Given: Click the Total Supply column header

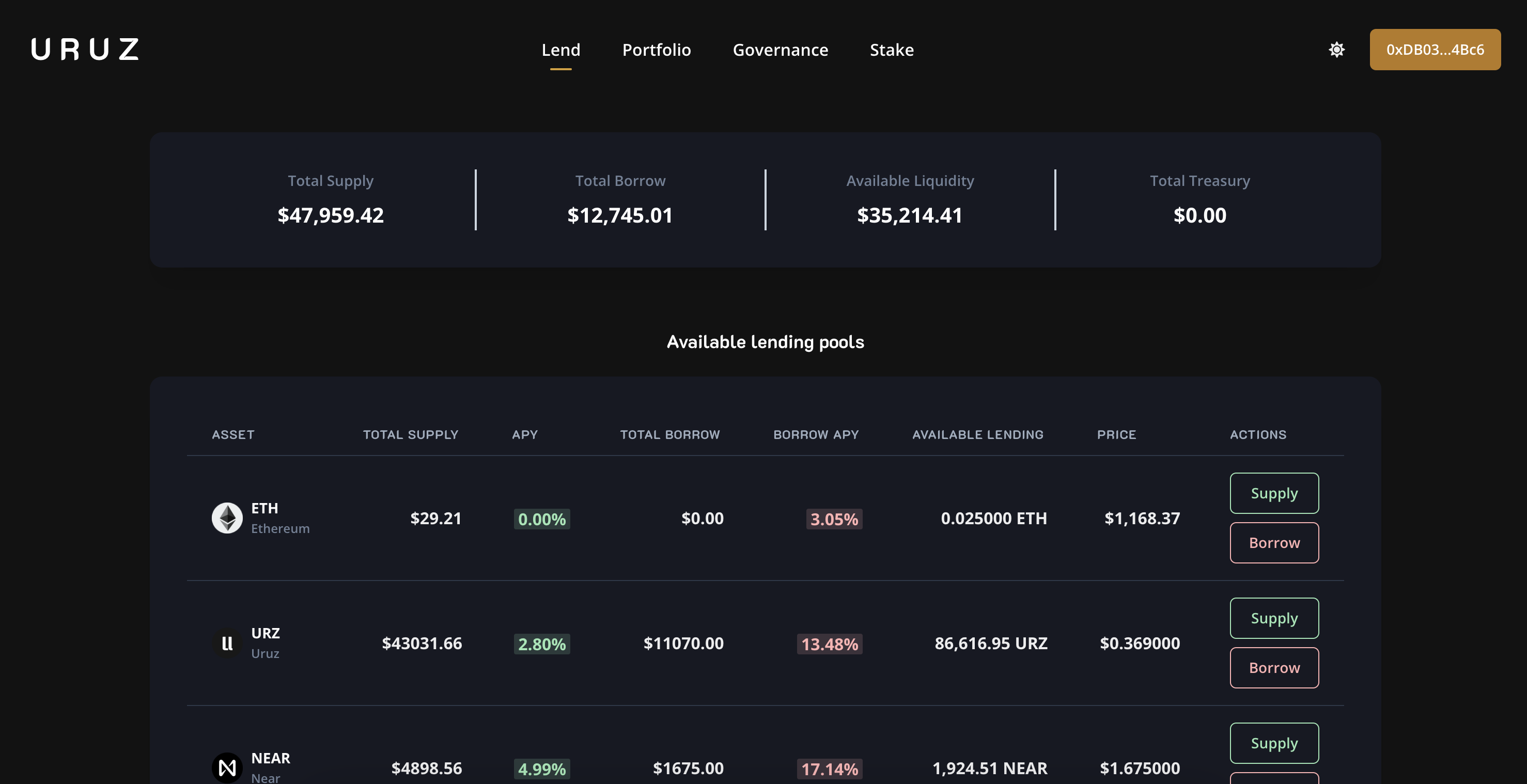Looking at the screenshot, I should [x=410, y=434].
